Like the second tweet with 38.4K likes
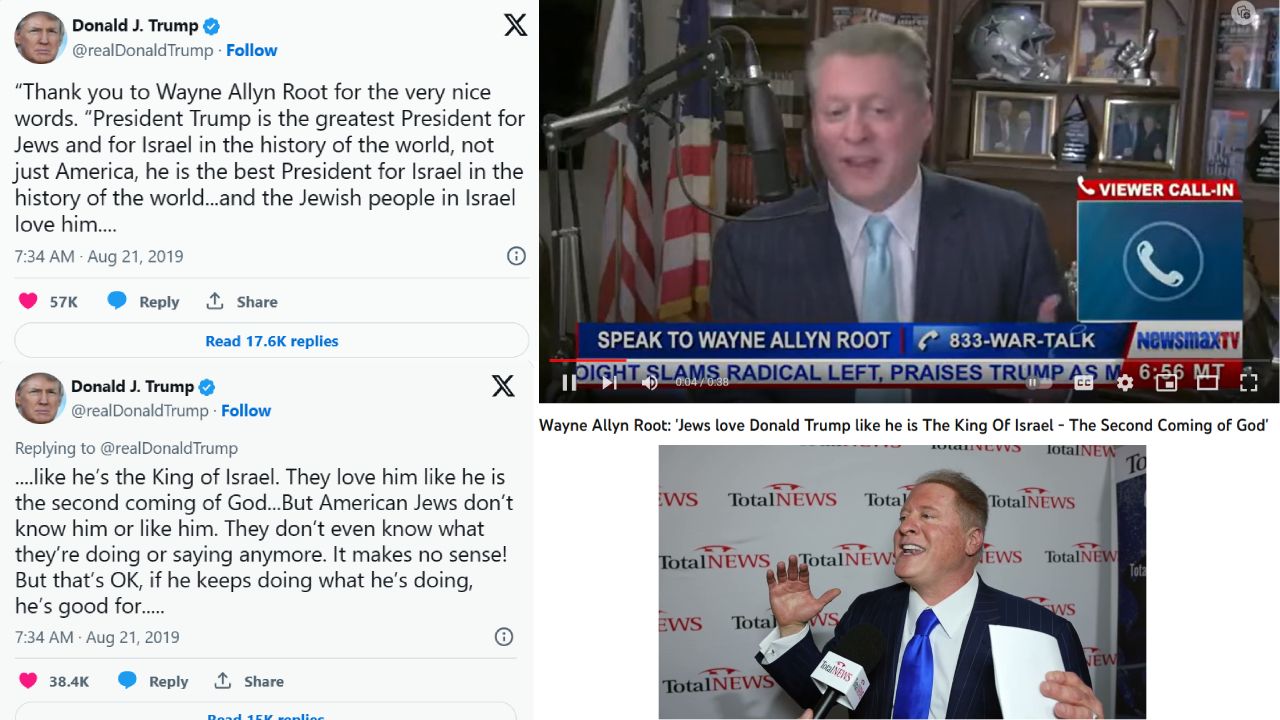Image resolution: width=1280 pixels, height=720 pixels. tap(28, 681)
